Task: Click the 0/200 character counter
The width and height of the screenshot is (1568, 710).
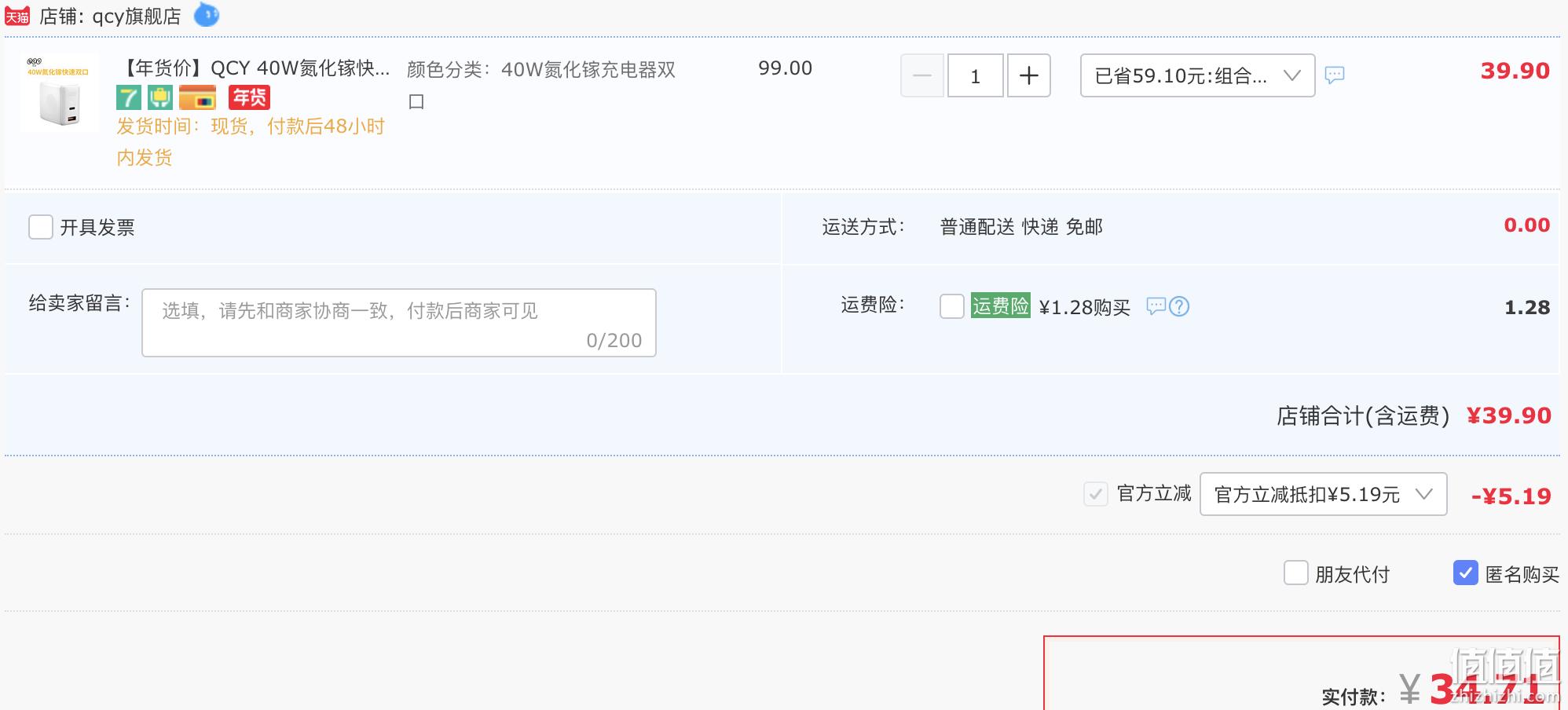Action: 614,340
